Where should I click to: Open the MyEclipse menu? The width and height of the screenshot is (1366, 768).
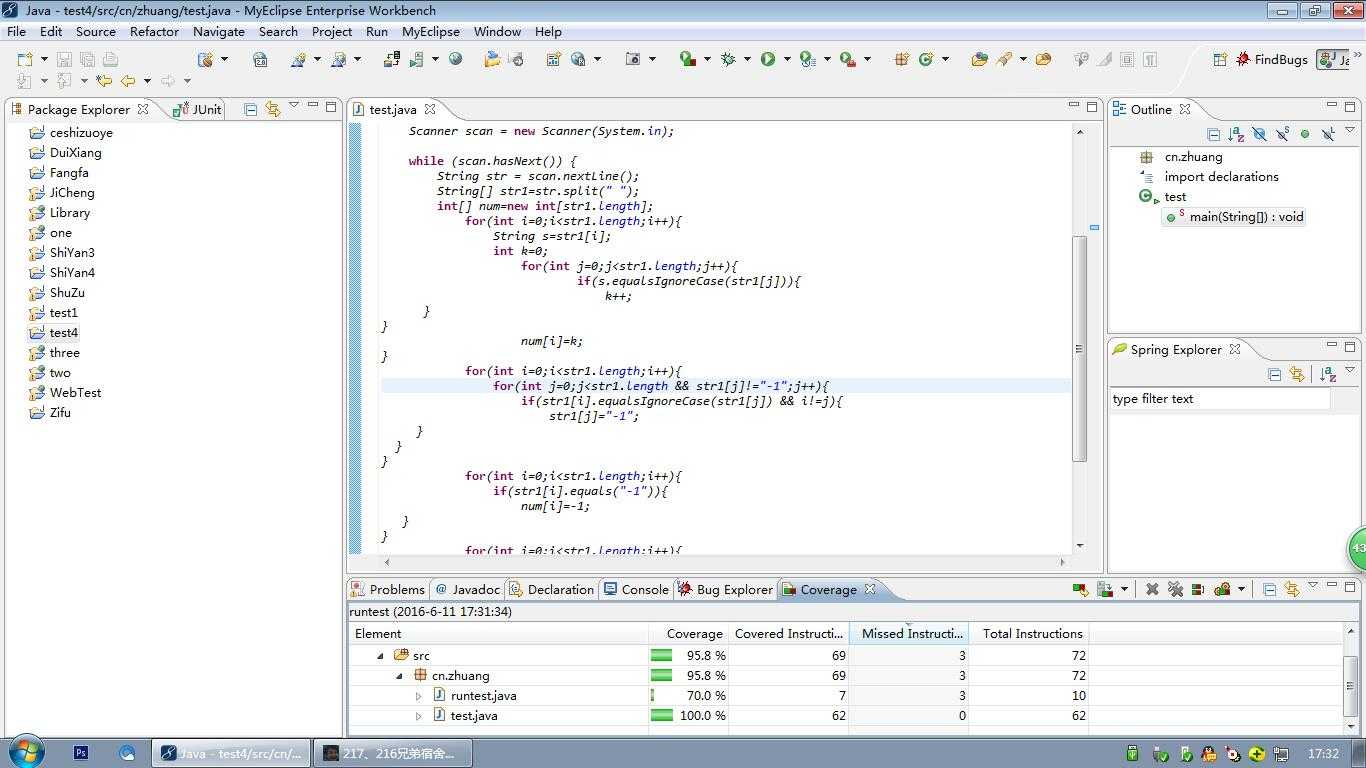point(431,31)
